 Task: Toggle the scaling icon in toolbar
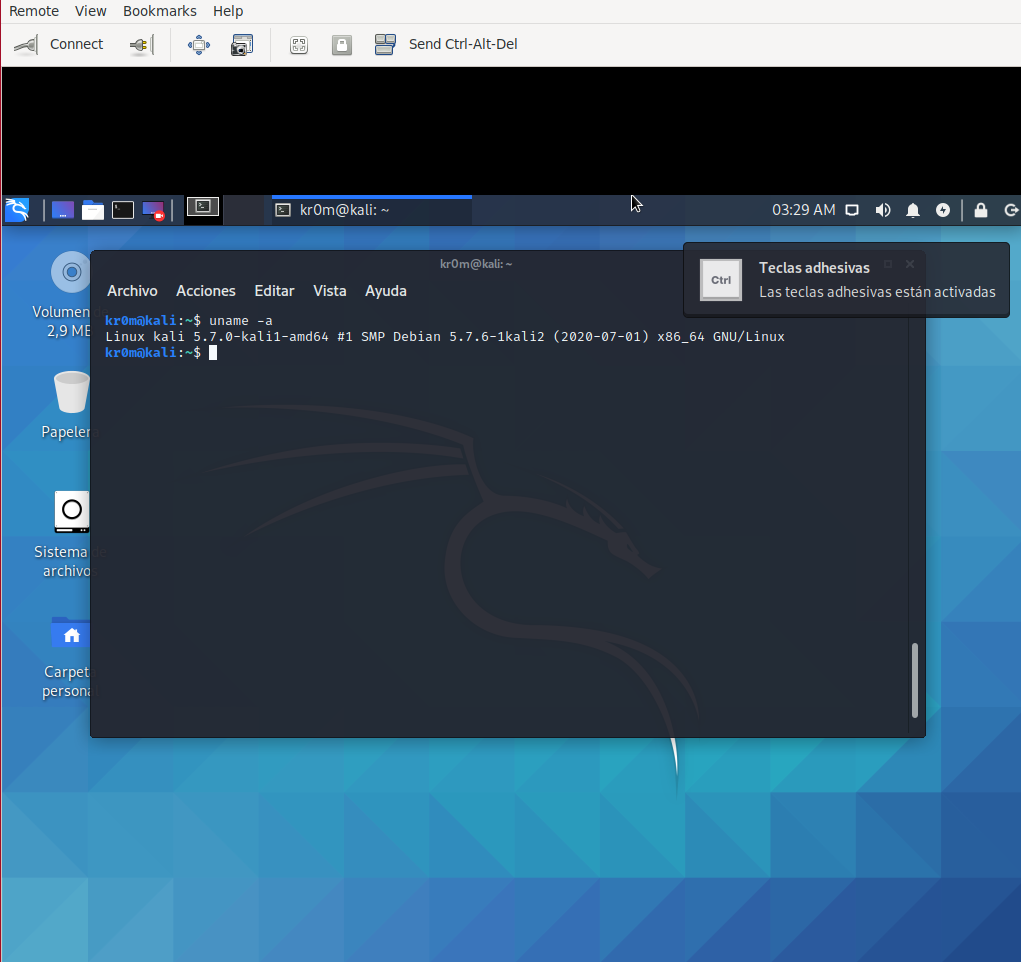click(298, 45)
